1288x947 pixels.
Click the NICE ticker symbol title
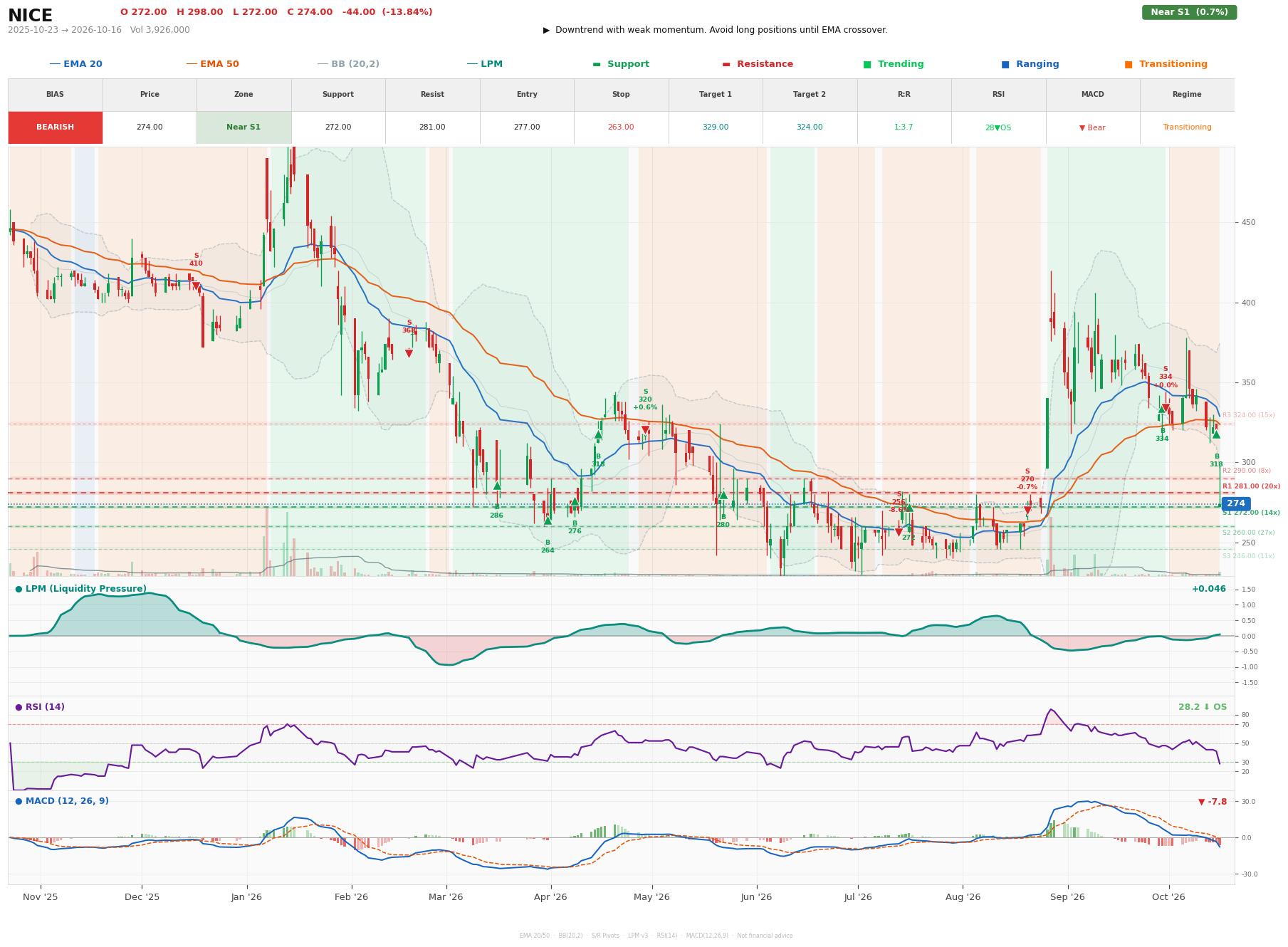click(30, 16)
